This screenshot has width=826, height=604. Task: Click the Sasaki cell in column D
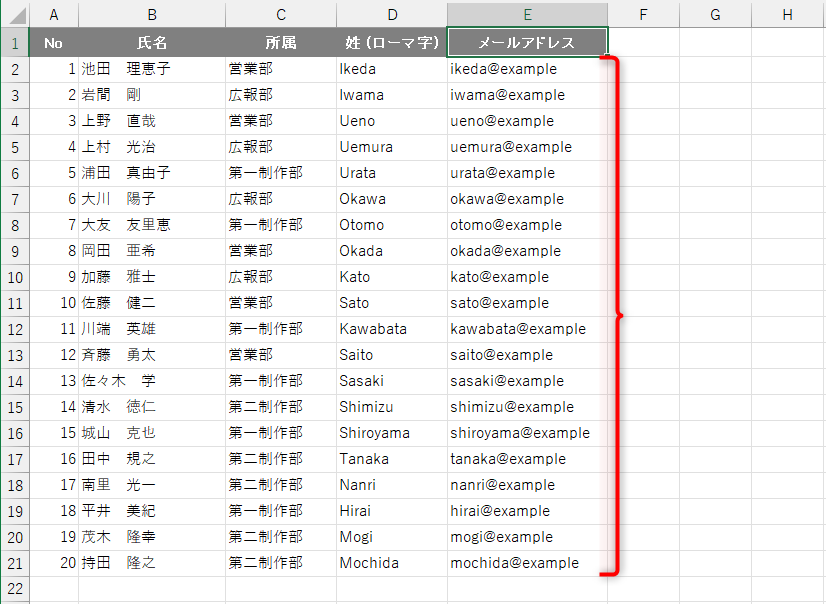(x=392, y=380)
